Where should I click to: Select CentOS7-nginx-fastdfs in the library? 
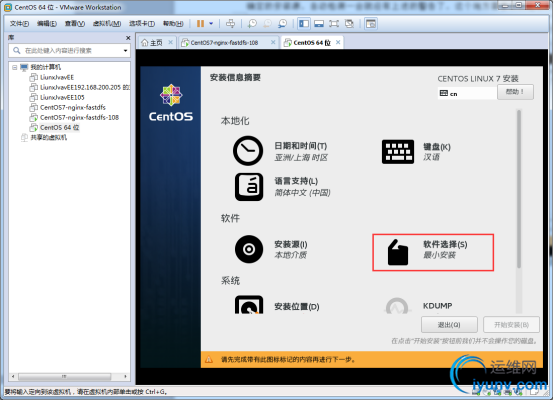[73, 107]
